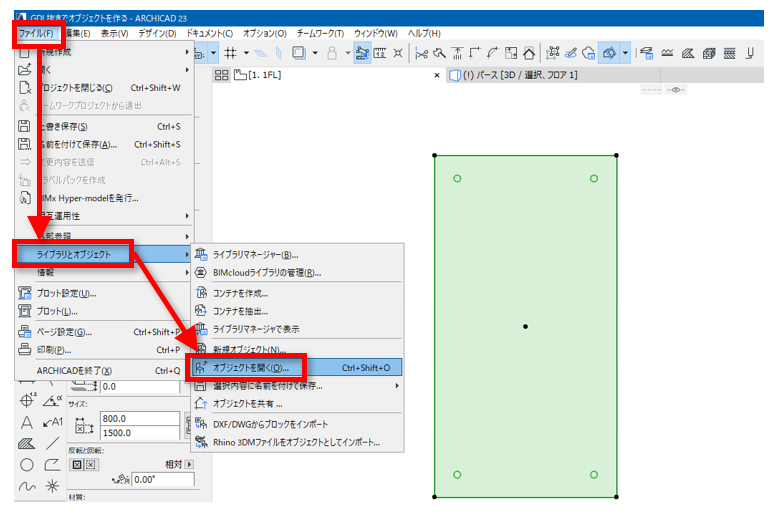Click the tab overview grid icon

click(x=222, y=75)
